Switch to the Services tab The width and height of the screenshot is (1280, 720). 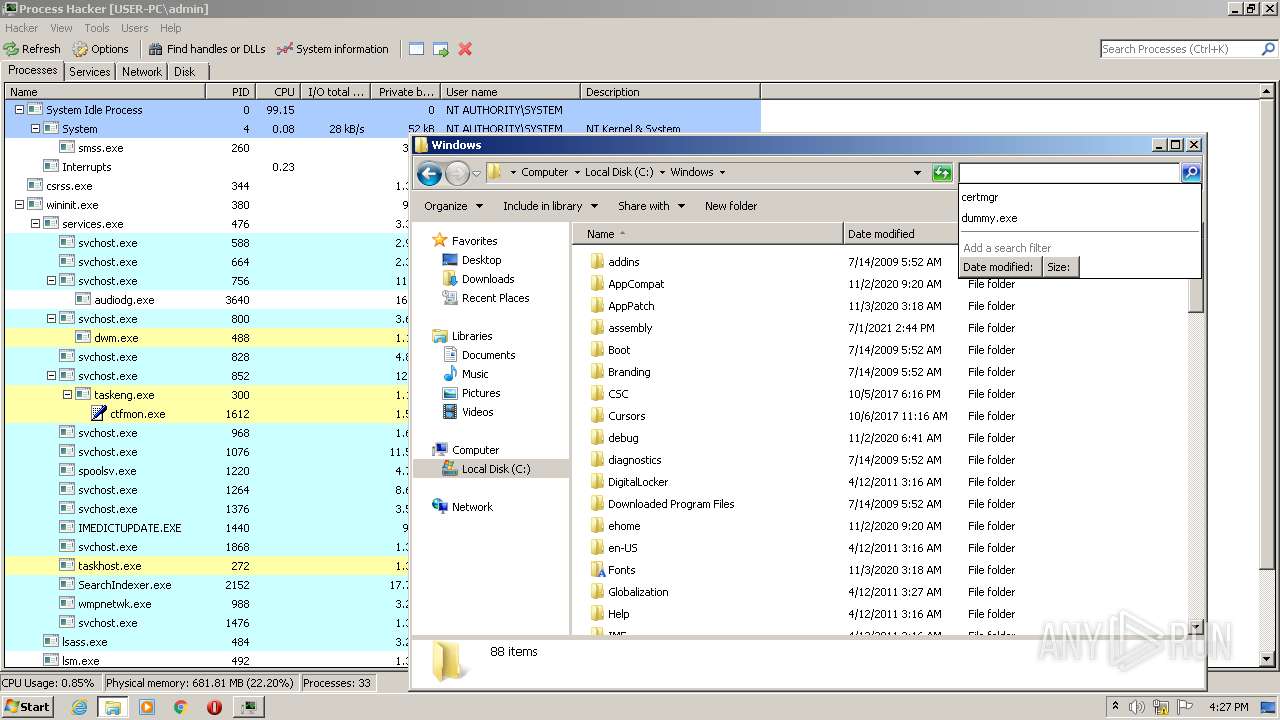pos(90,72)
